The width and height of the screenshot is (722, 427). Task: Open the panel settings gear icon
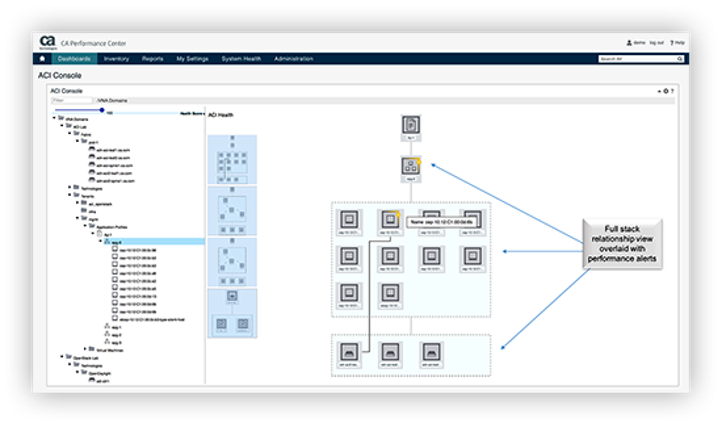point(666,91)
